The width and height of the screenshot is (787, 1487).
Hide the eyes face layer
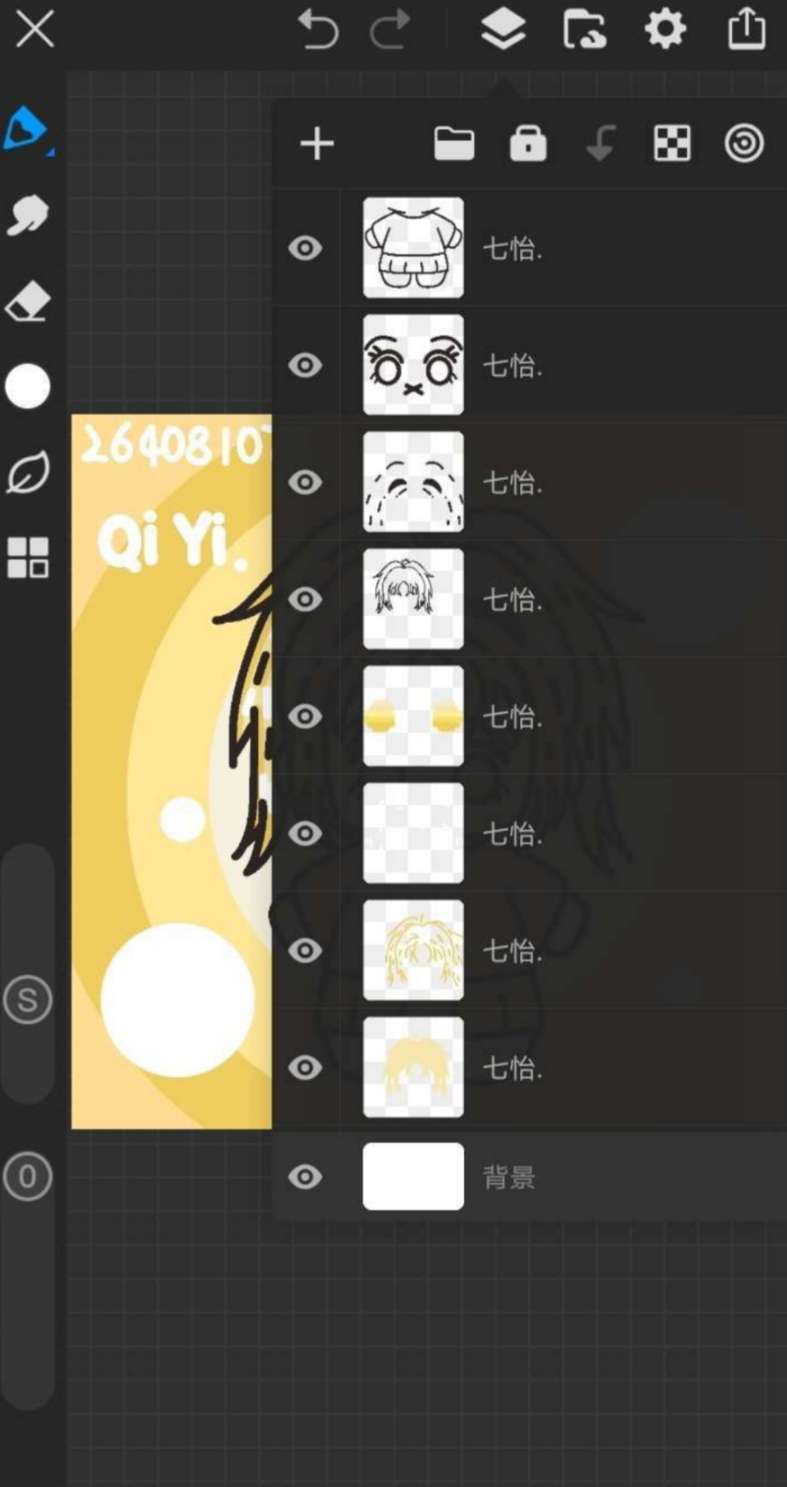(x=305, y=365)
